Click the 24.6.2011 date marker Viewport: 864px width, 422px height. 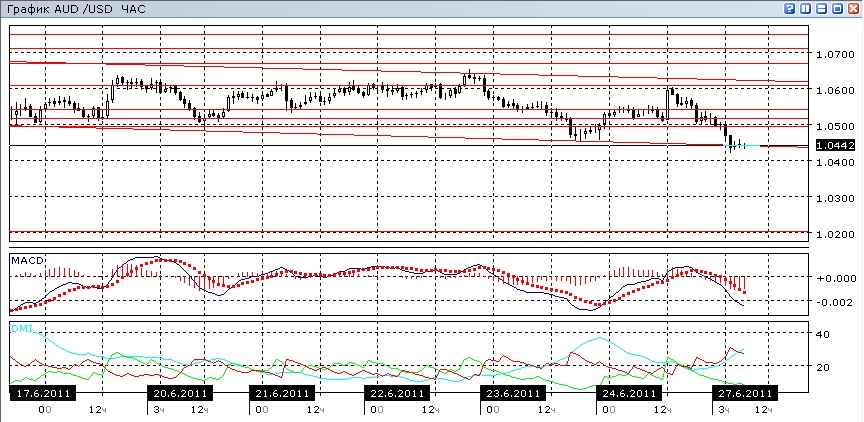(x=629, y=393)
